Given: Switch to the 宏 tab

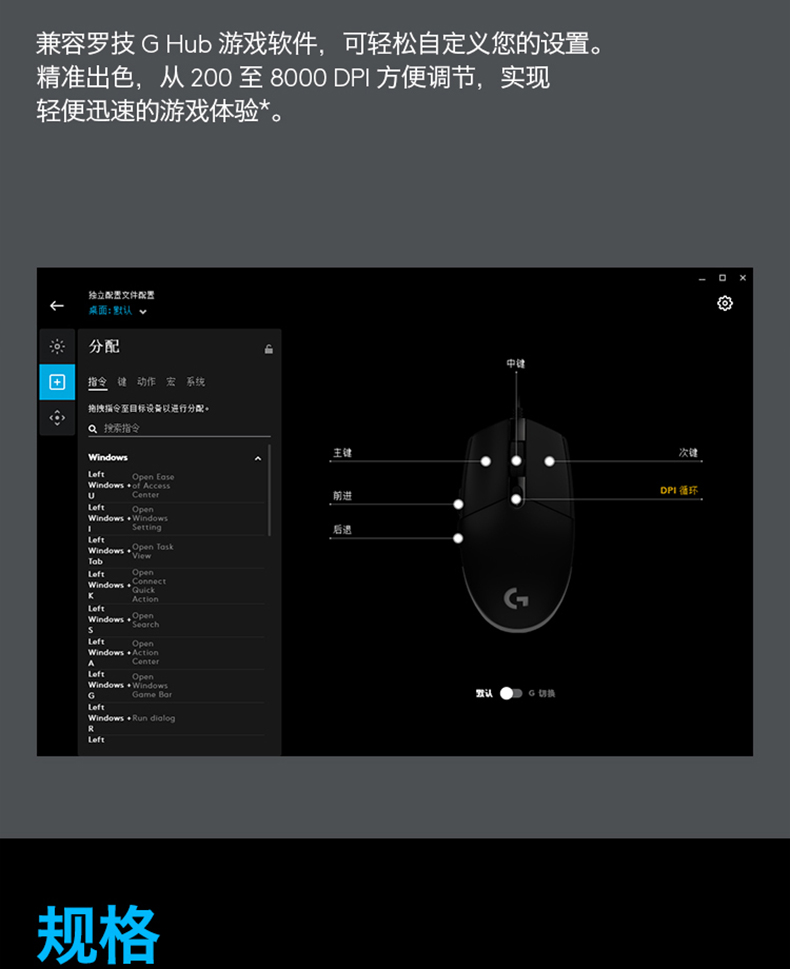Looking at the screenshot, I should [171, 382].
